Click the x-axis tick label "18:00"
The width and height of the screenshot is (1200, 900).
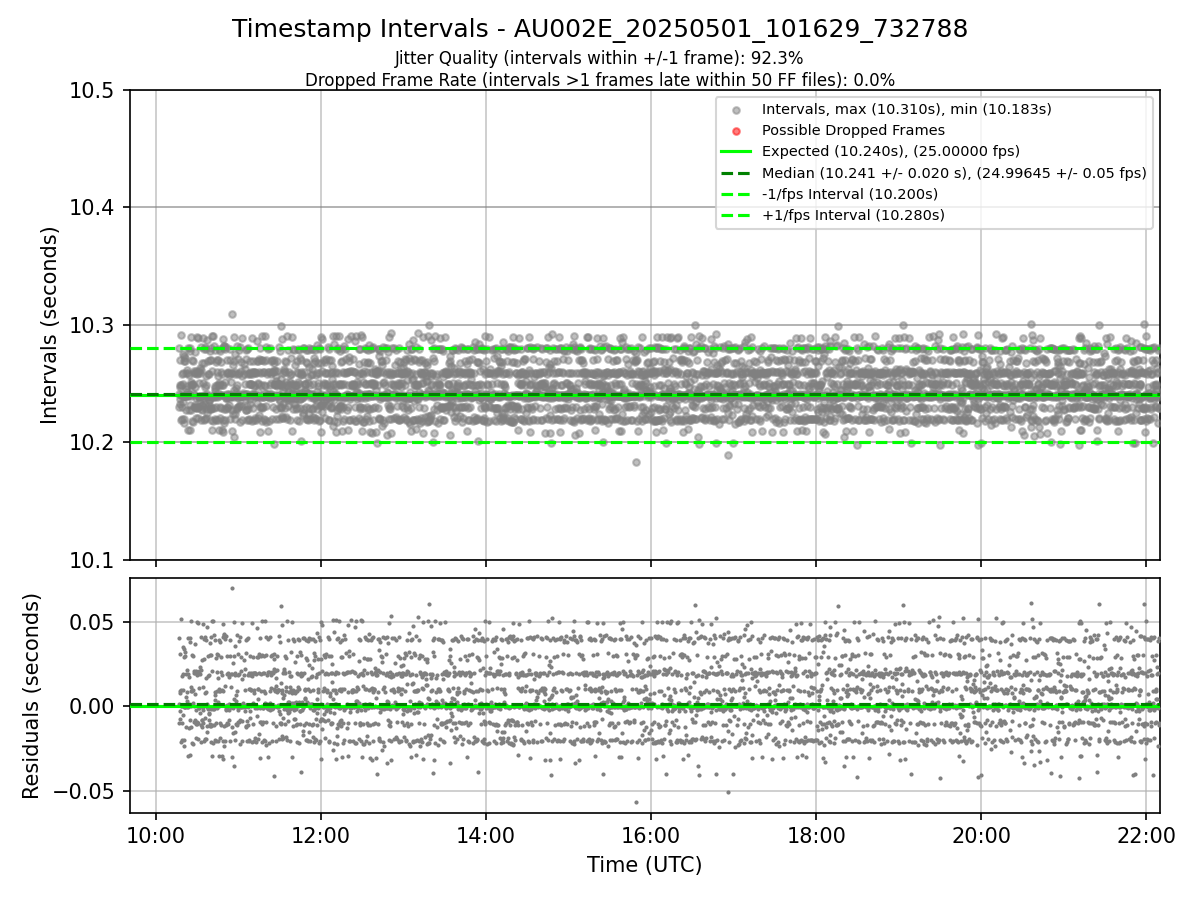(x=815, y=834)
